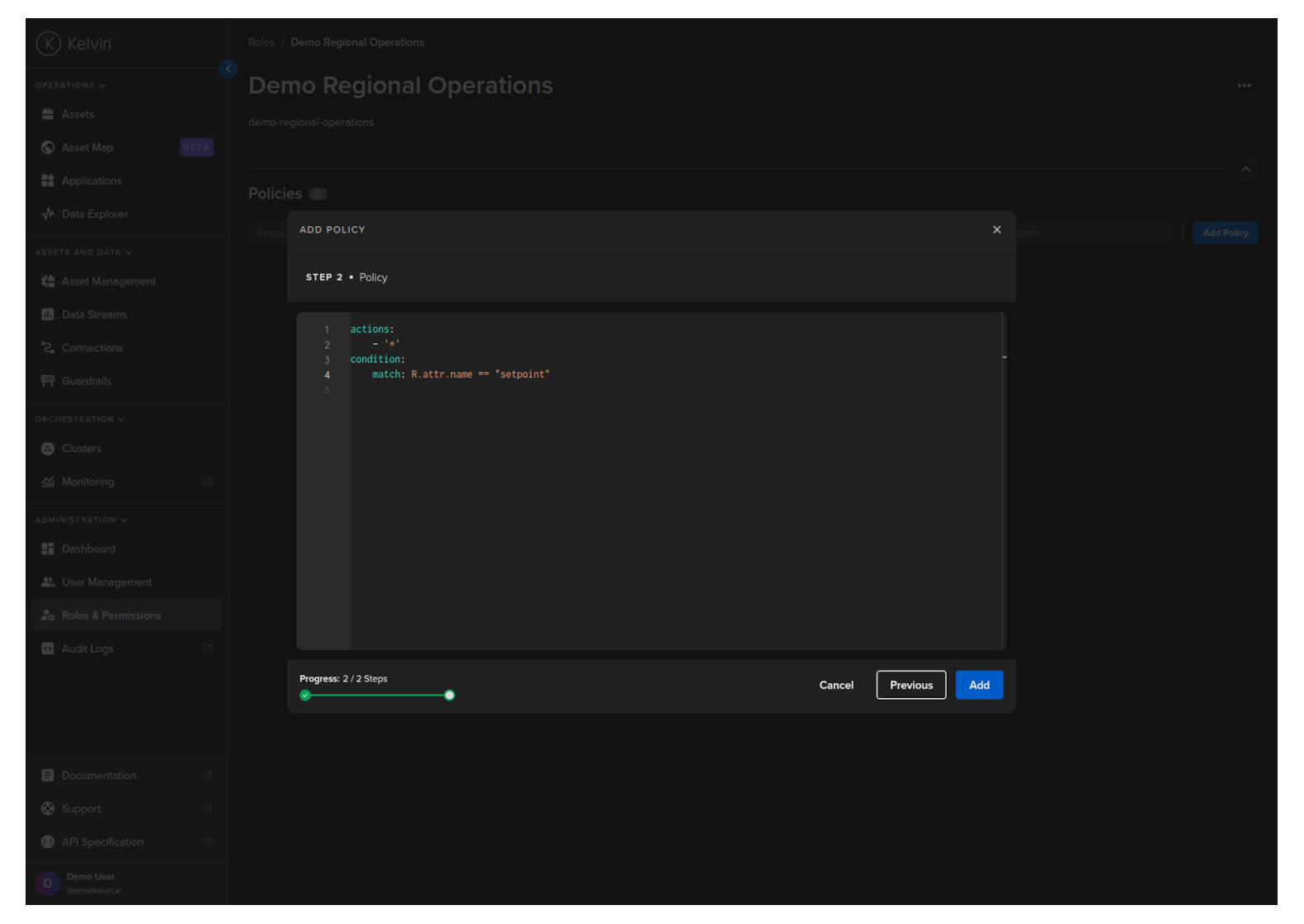
Task: Click the Clusters icon in sidebar
Action: coord(48,449)
